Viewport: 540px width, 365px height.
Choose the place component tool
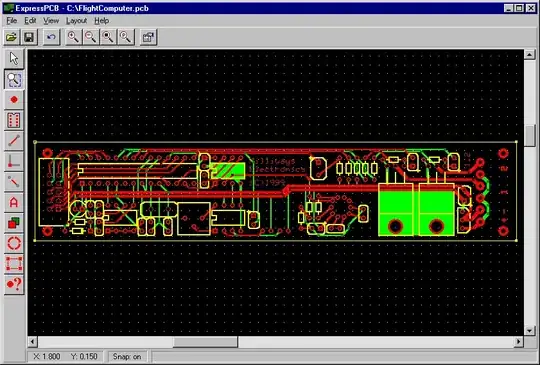click(x=14, y=120)
